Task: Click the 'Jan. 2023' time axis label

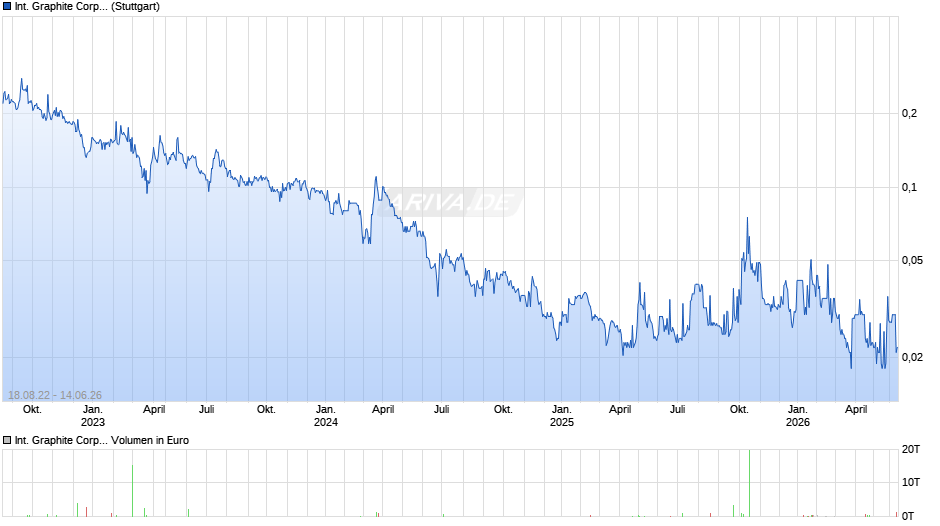Action: [x=93, y=416]
